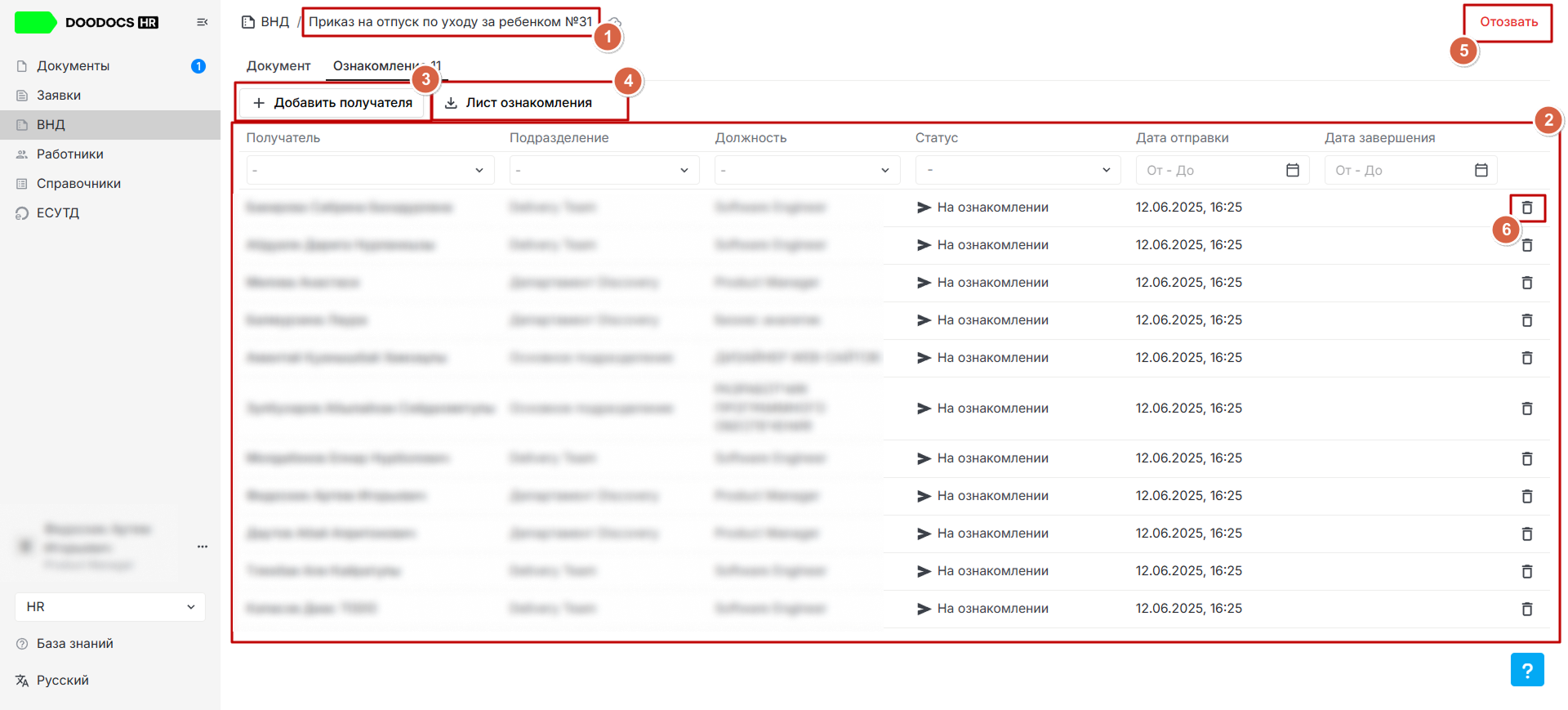Navigate to ЕСУТД in the sidebar
This screenshot has width=1568, height=710.
click(110, 213)
